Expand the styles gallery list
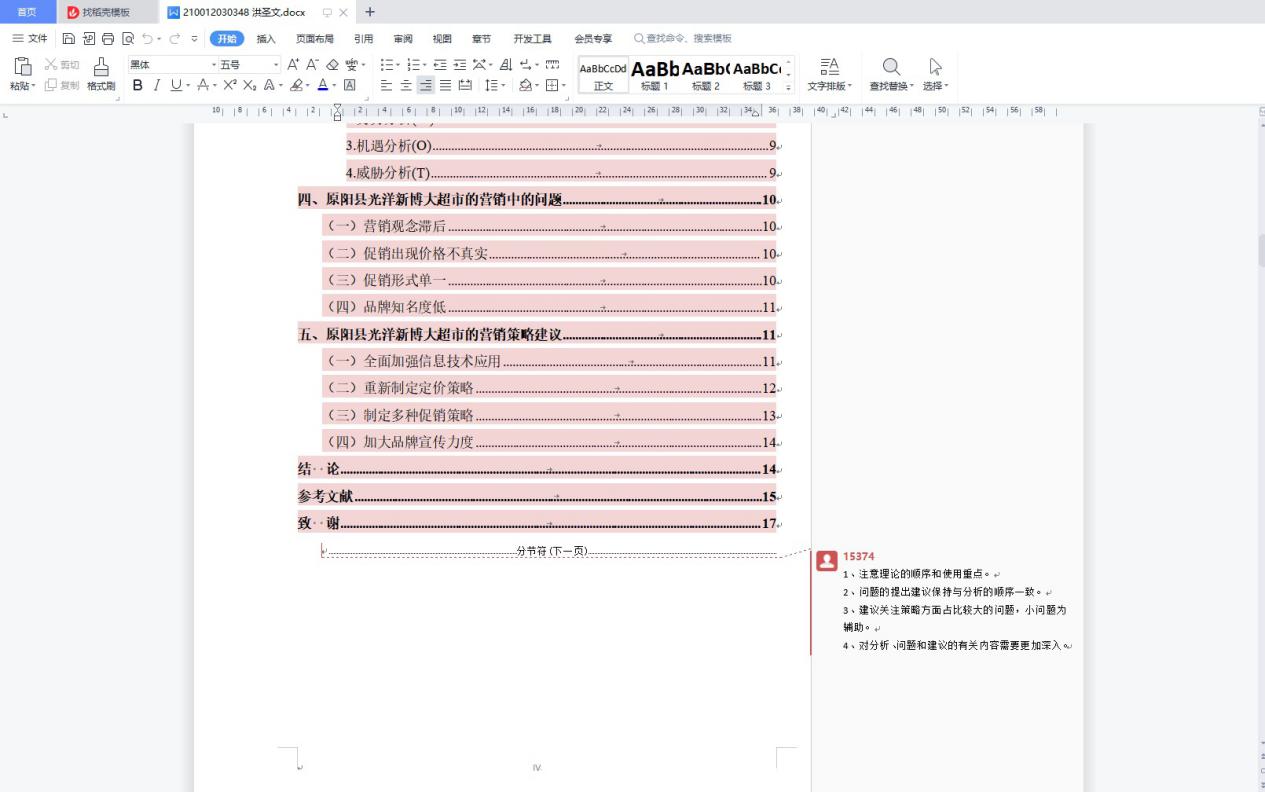The image size is (1265, 792). pos(788,87)
